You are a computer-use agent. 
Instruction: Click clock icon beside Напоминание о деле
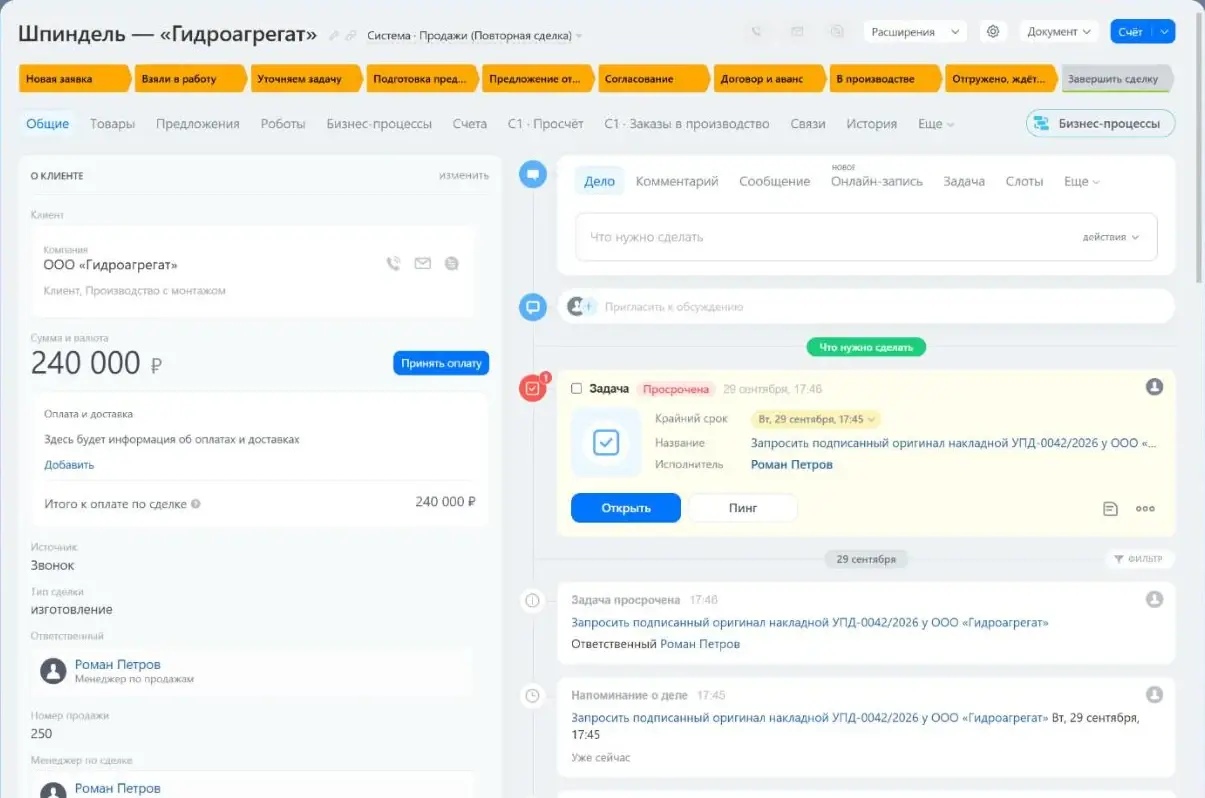(x=533, y=695)
